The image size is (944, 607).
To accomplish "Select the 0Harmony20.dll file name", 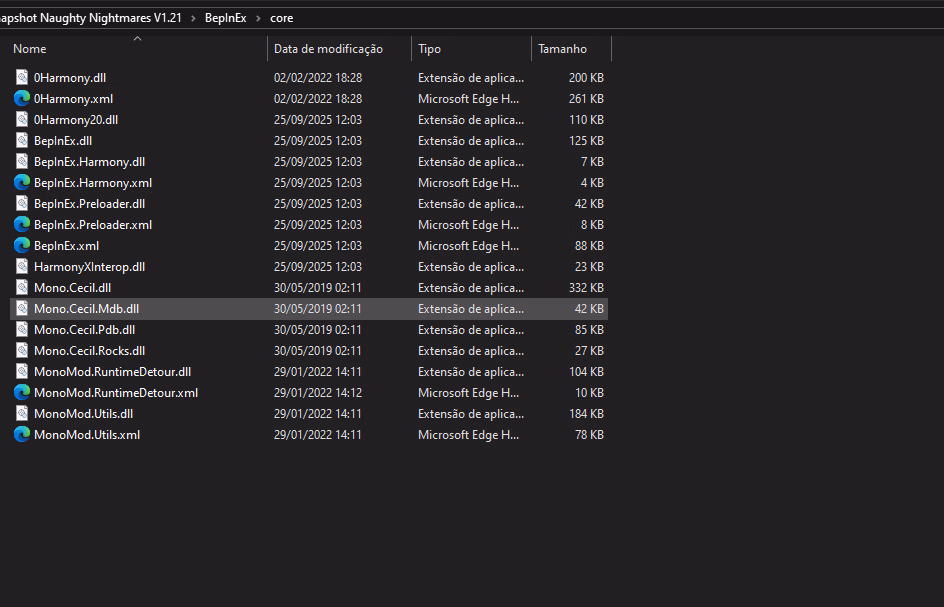I will [76, 119].
